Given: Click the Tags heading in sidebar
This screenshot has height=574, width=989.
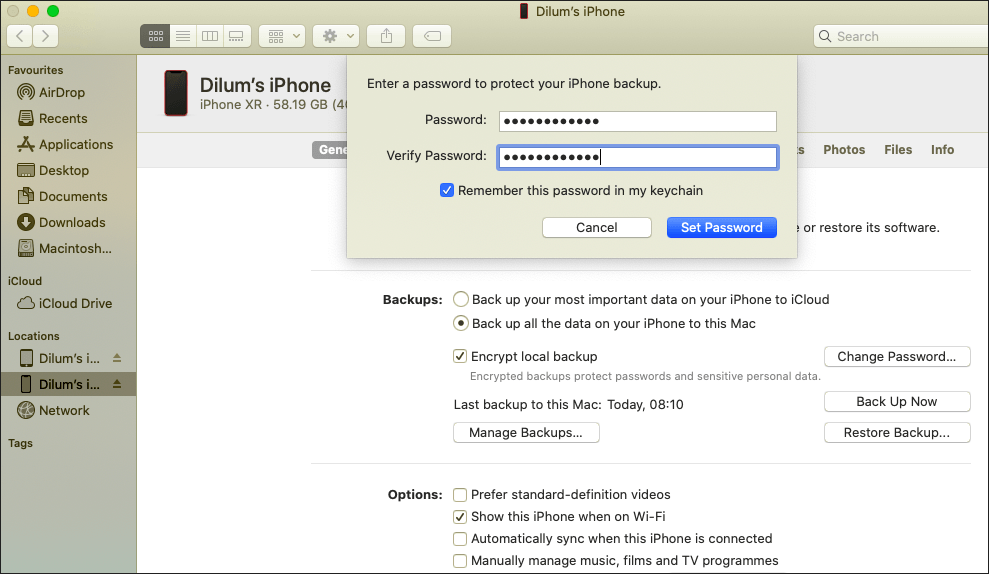Looking at the screenshot, I should click(x=20, y=443).
